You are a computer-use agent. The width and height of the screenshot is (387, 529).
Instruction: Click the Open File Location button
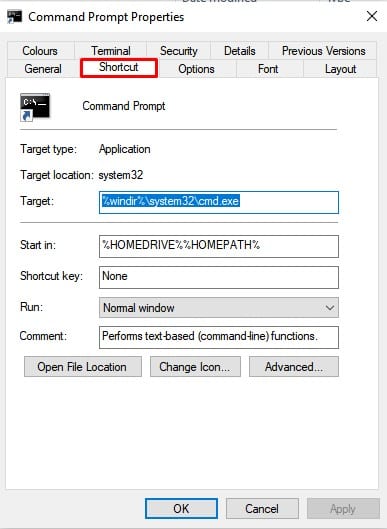[83, 367]
